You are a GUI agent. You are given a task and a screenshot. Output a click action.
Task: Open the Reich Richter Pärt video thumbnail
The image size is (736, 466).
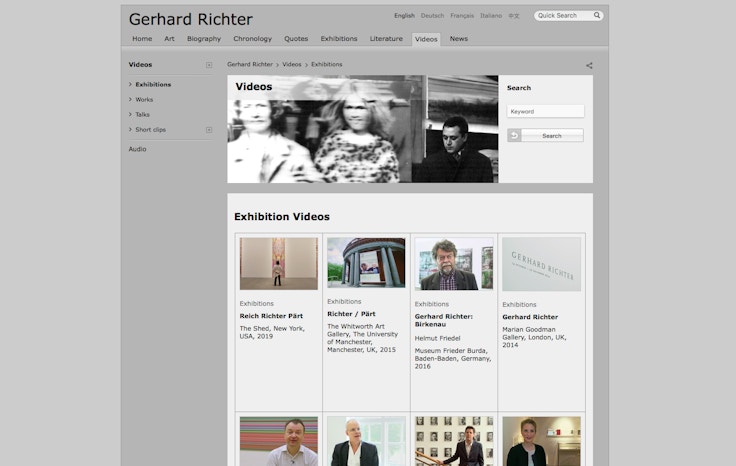[x=279, y=264]
